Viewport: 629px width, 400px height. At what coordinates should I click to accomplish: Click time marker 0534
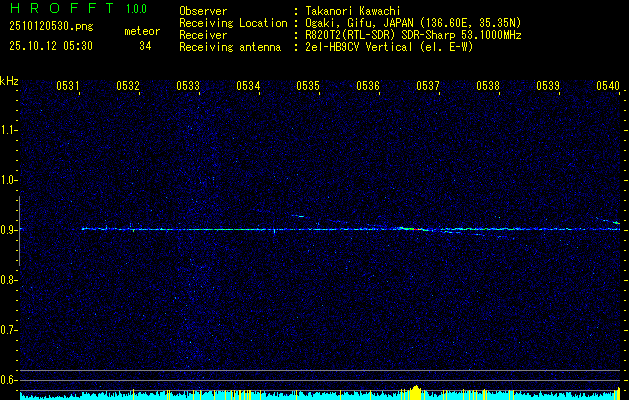point(248,85)
